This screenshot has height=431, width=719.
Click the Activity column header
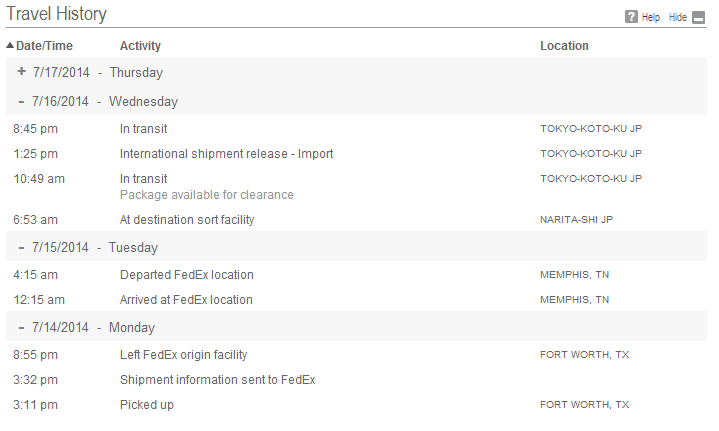tap(140, 46)
